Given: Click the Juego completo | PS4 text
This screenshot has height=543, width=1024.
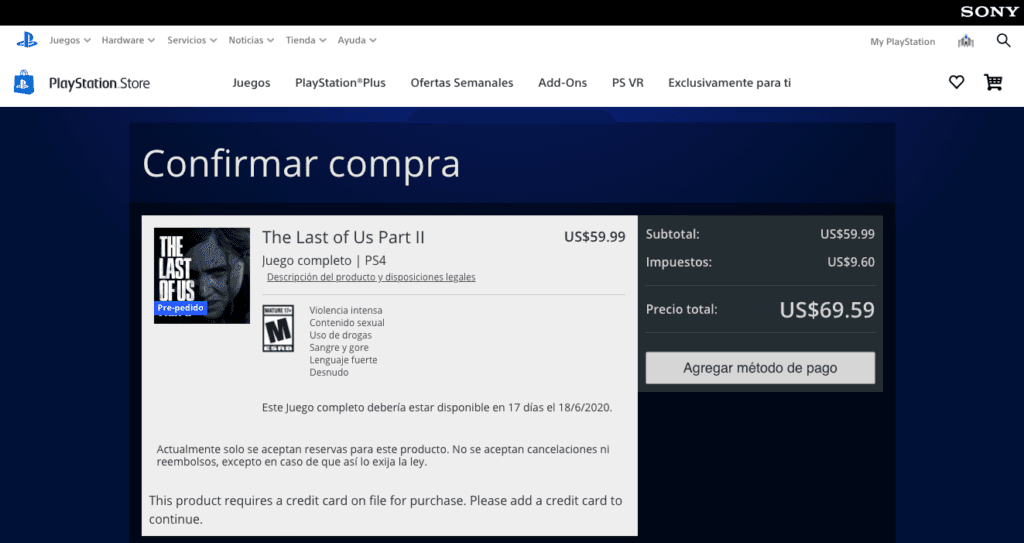Looking at the screenshot, I should click(324, 260).
